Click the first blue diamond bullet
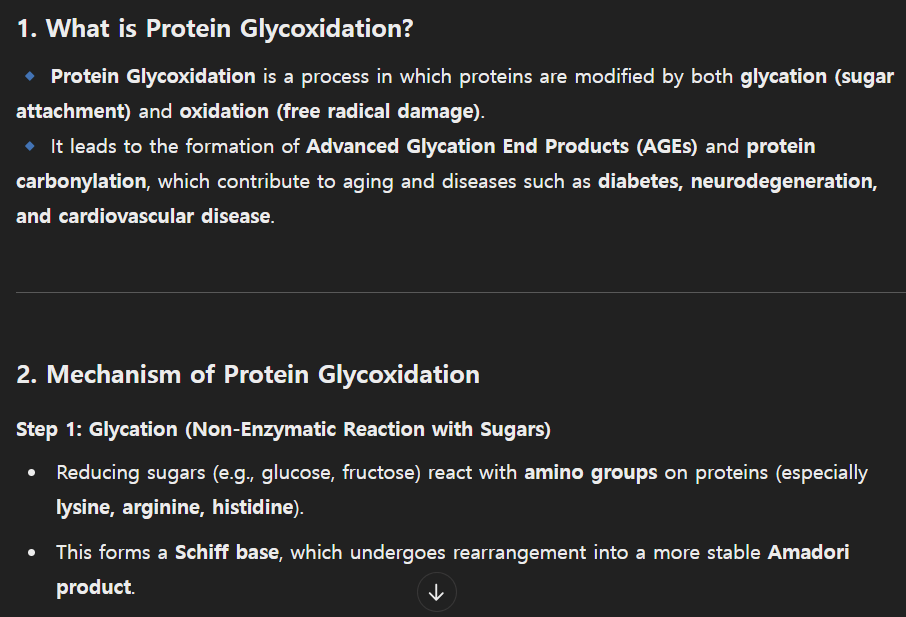Image resolution: width=906 pixels, height=617 pixels. pos(29,76)
